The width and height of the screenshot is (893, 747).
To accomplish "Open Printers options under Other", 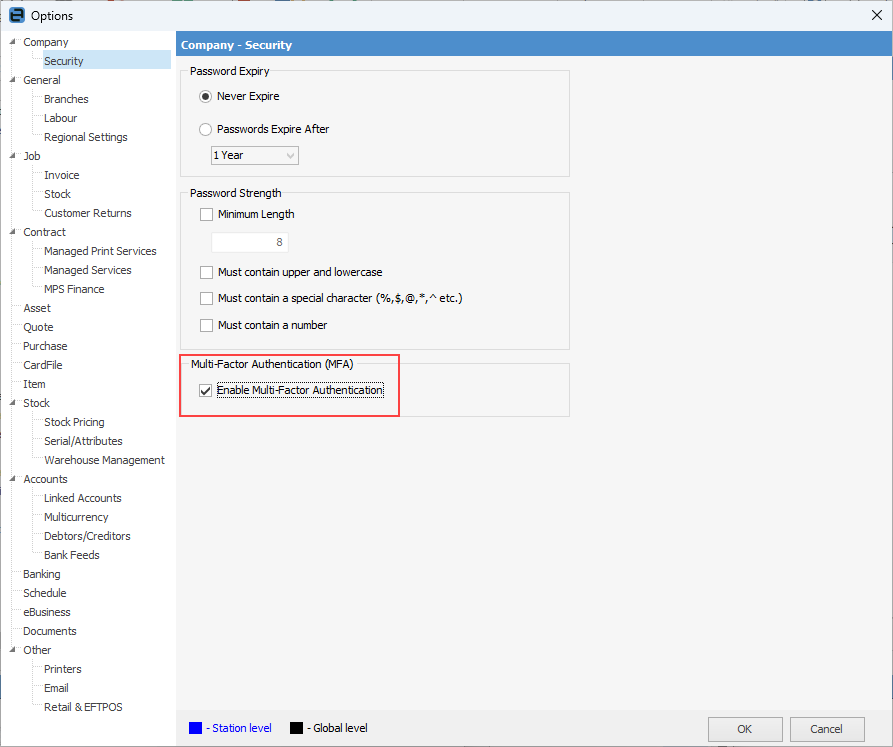I will tap(63, 669).
